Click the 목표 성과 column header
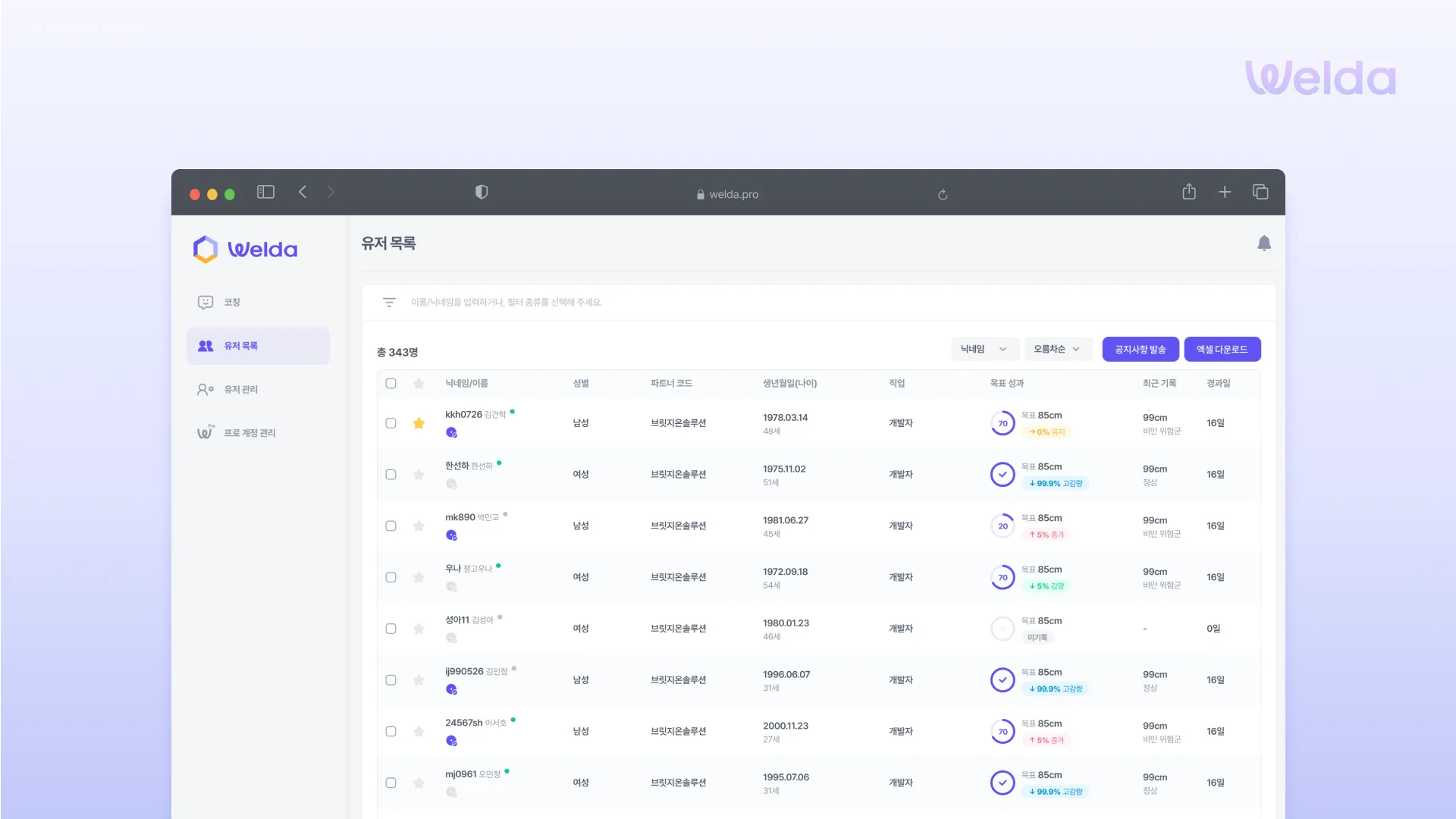This screenshot has height=819, width=1456. (1007, 384)
